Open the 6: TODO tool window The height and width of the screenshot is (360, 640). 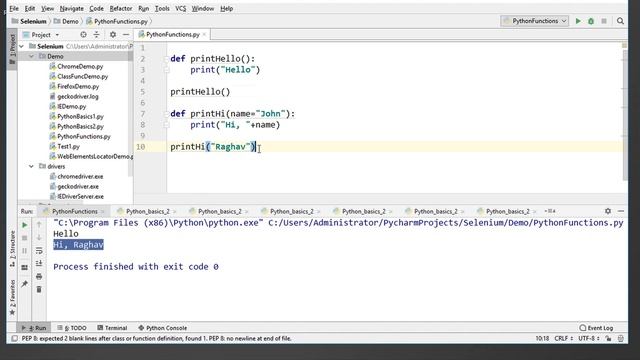pyautogui.click(x=72, y=328)
